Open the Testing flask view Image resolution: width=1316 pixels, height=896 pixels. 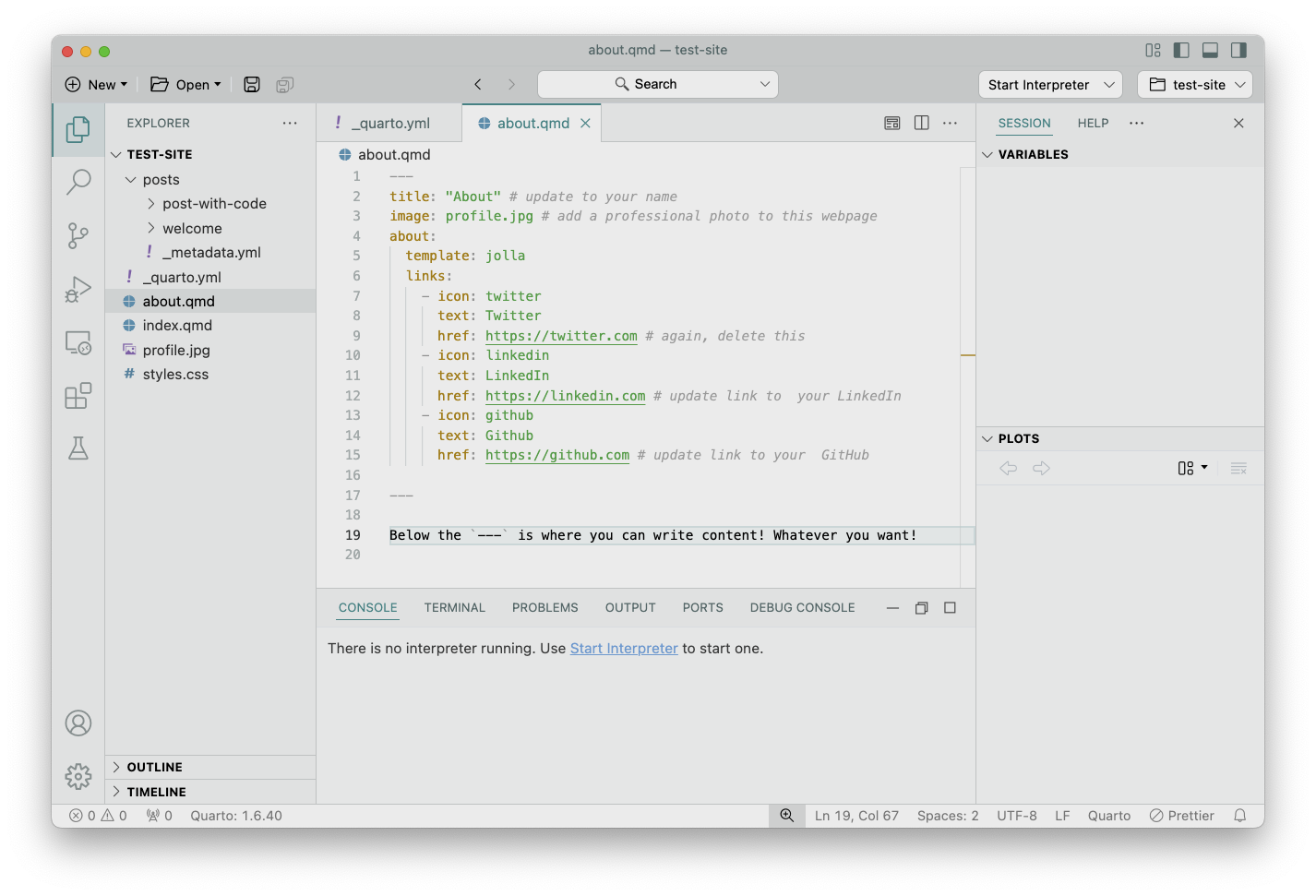coord(78,448)
